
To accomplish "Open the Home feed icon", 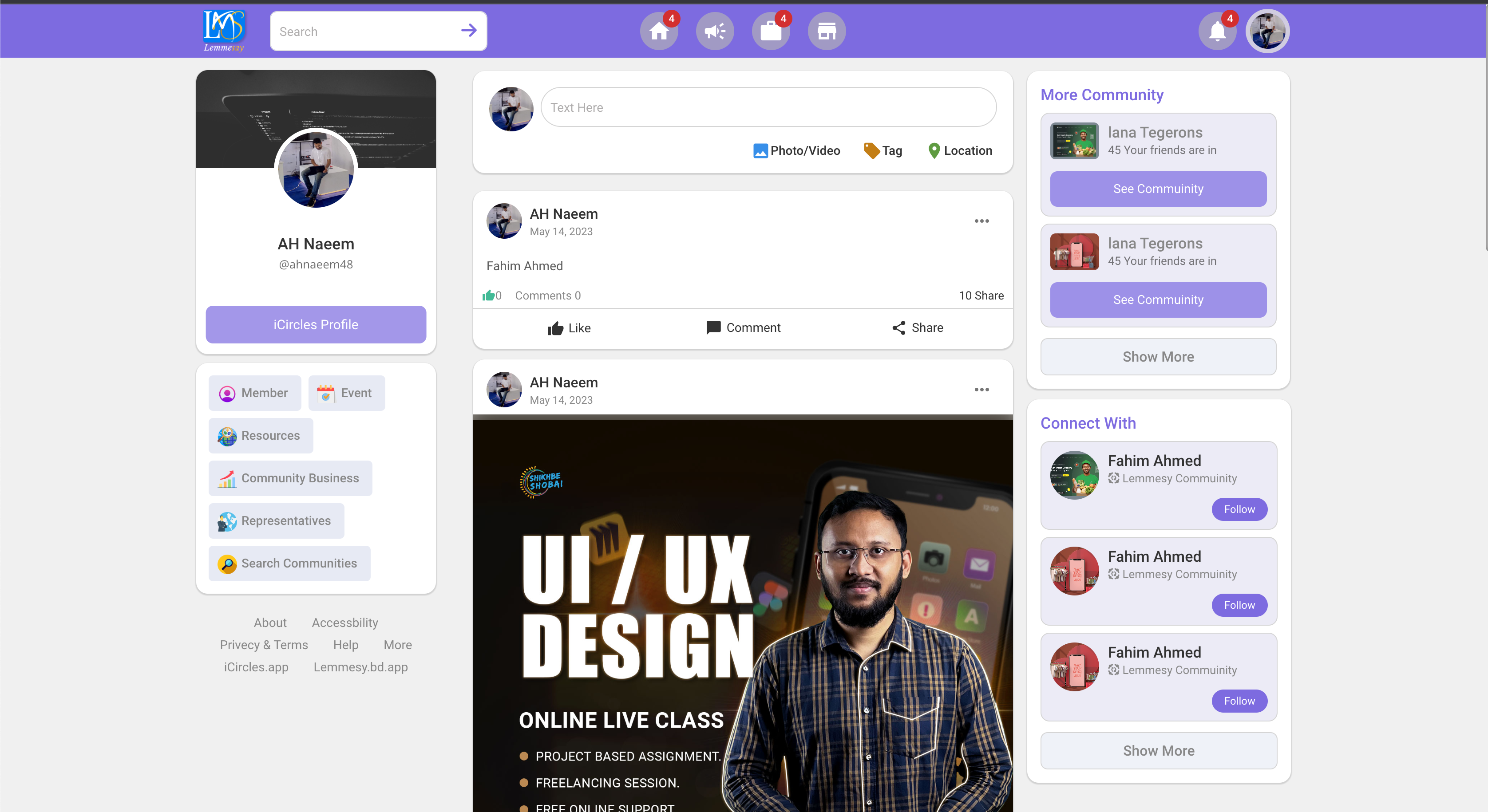I will coord(658,31).
